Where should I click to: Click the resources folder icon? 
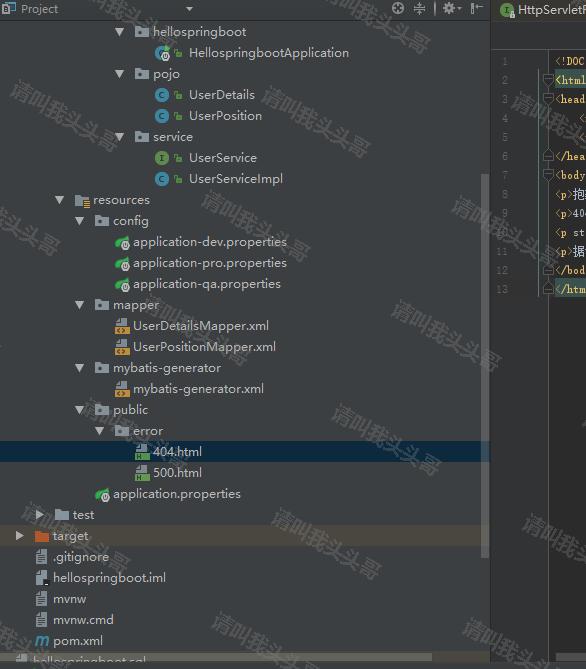click(x=82, y=200)
